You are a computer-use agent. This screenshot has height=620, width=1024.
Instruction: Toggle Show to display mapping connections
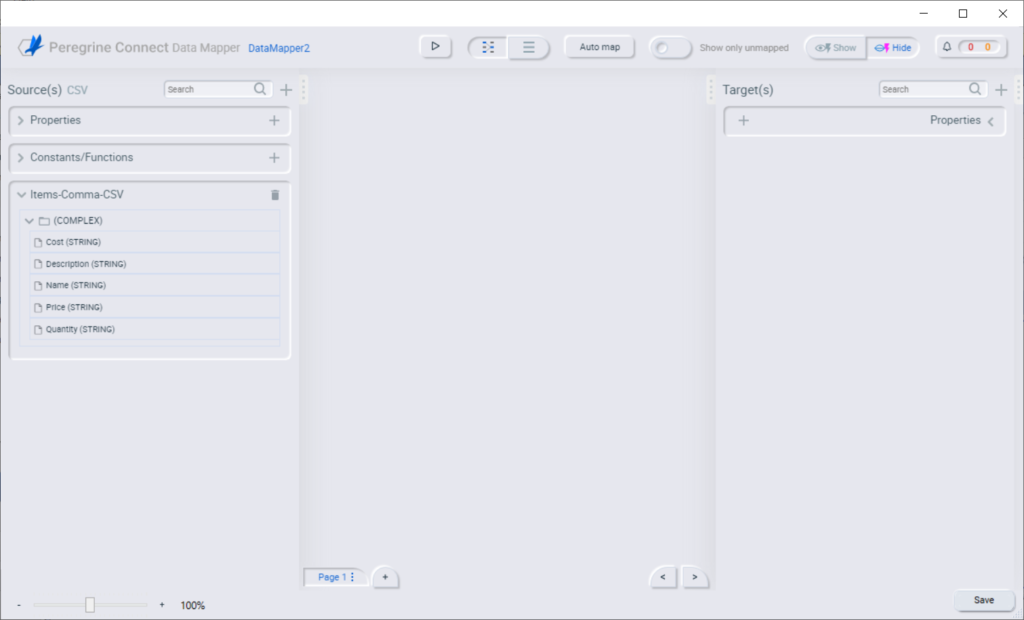click(x=835, y=46)
